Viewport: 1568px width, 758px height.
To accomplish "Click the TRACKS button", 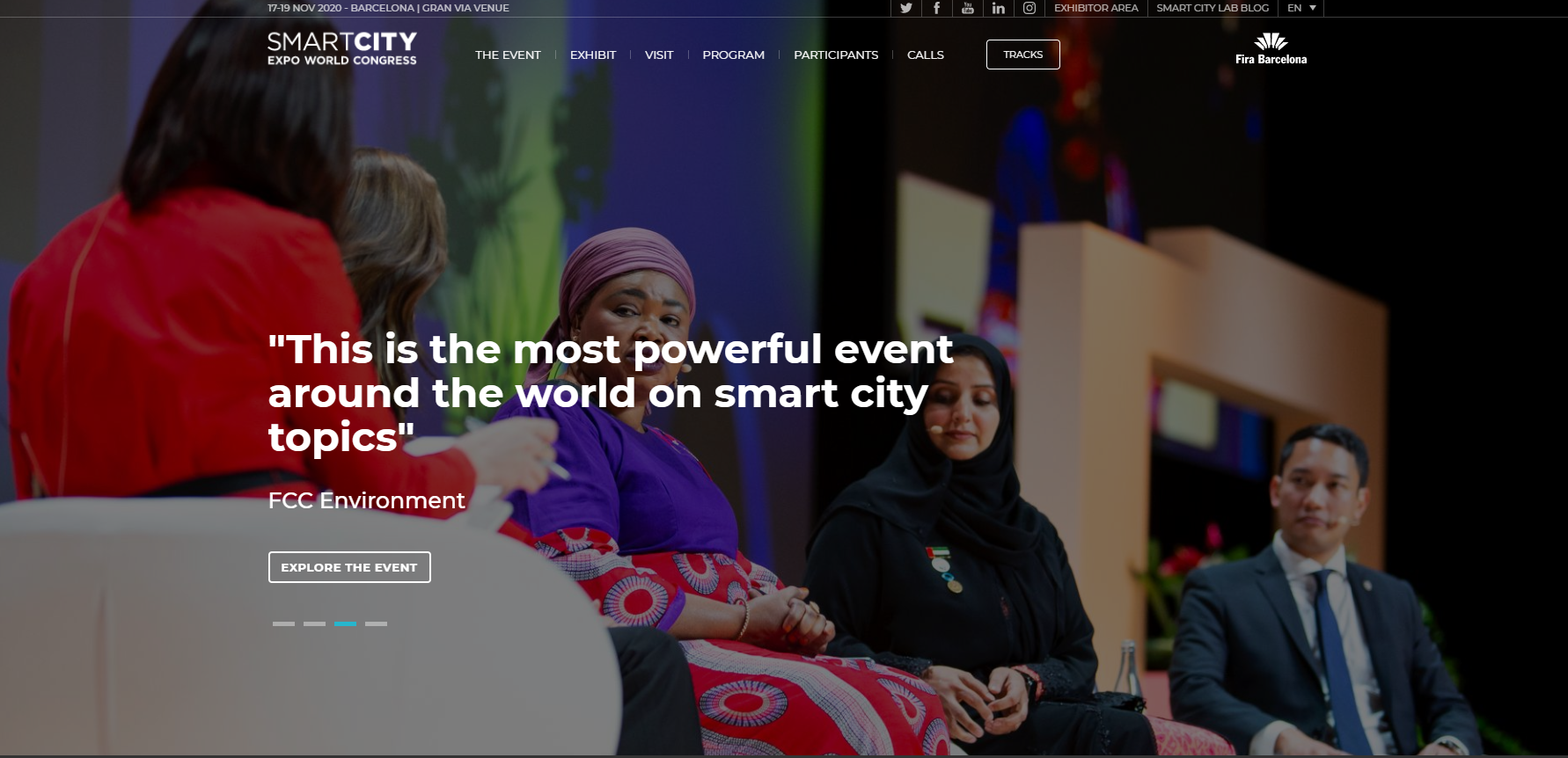I will tap(1023, 55).
